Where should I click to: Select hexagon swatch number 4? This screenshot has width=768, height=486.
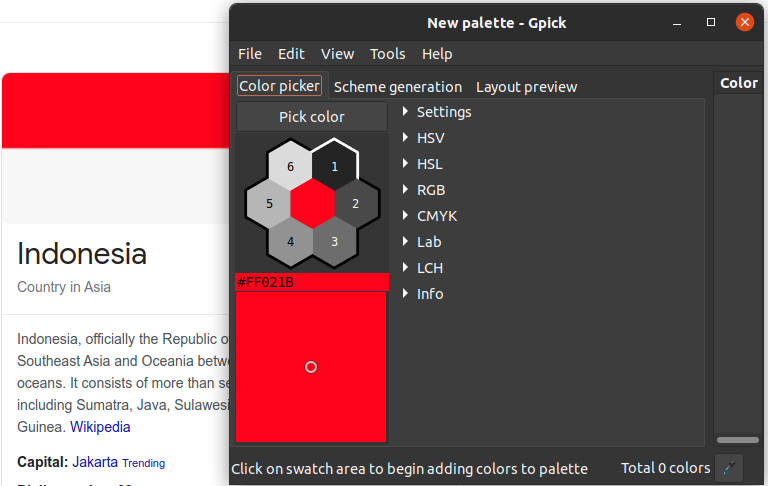(290, 241)
